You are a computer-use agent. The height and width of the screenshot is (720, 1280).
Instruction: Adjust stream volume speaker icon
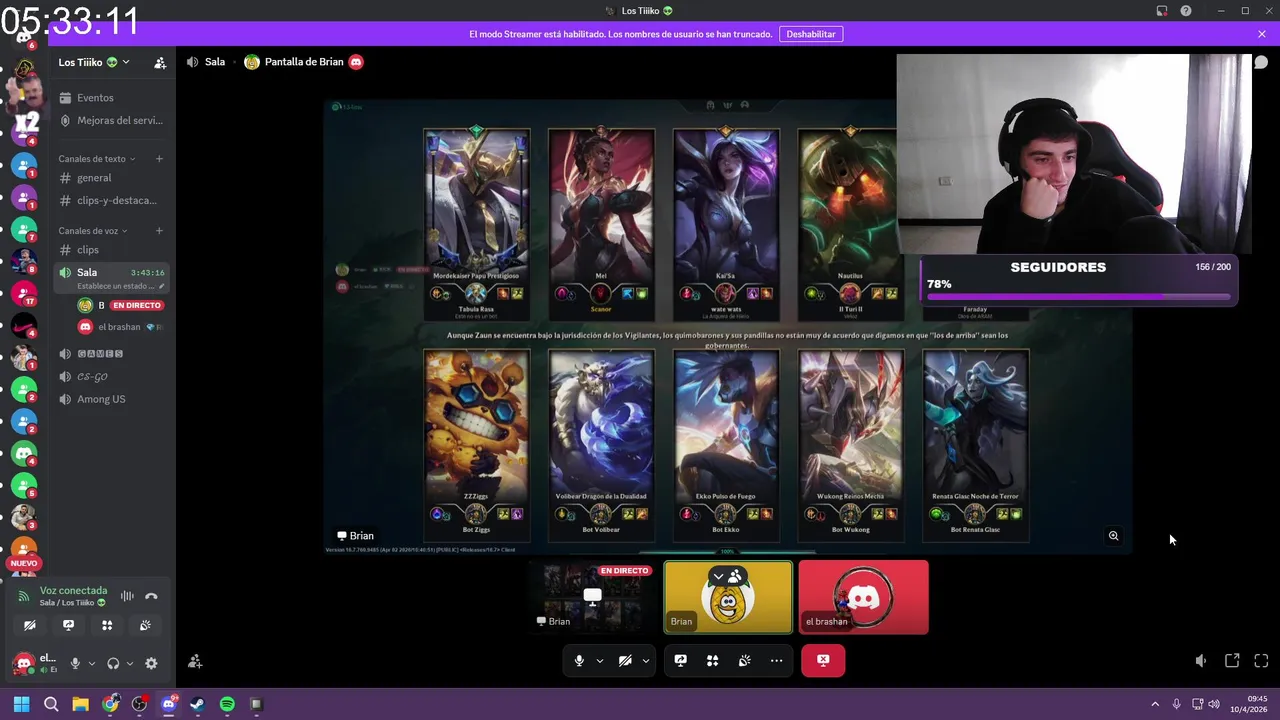1201,661
